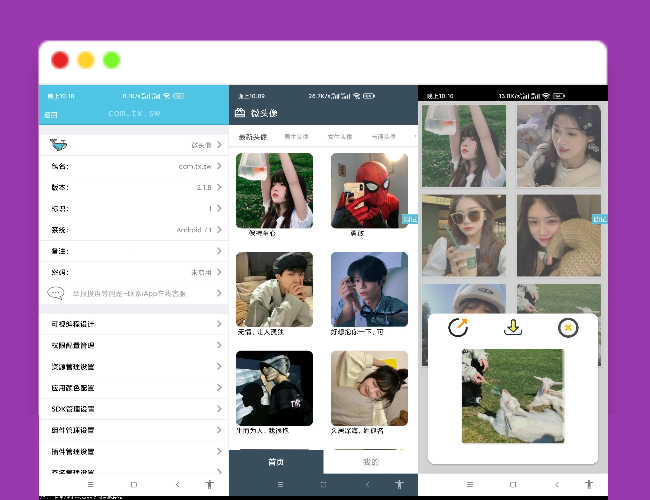
Task: Tap the recent-apps menu icon in right phone
Action: (470, 484)
